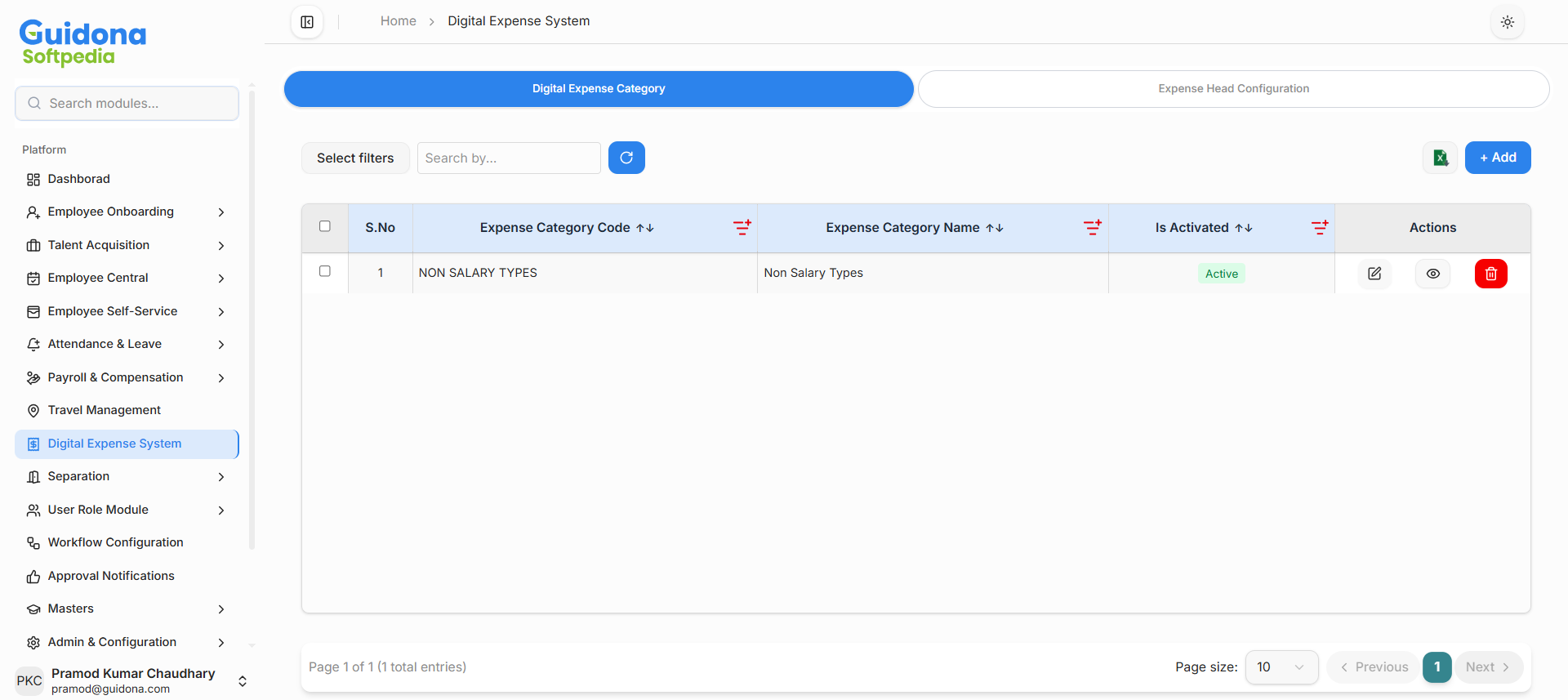Screen dimensions: 1568x700
Task: View NON SALARY TYPES details via eye icon
Action: click(x=1432, y=274)
